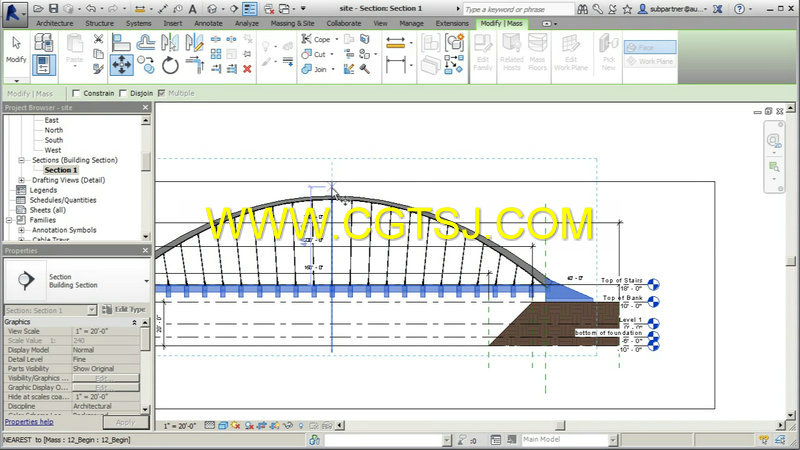Open the Manage ribbon tab

pyautogui.click(x=411, y=23)
